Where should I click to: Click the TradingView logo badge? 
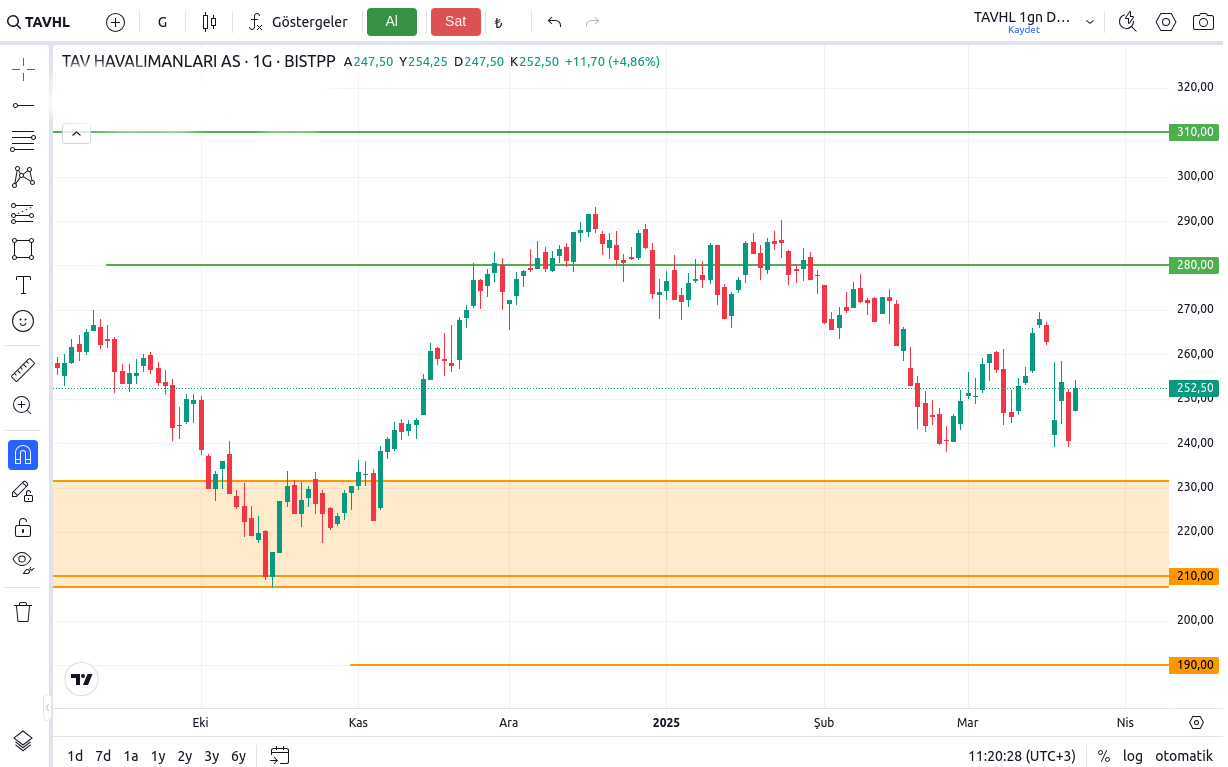(82, 680)
